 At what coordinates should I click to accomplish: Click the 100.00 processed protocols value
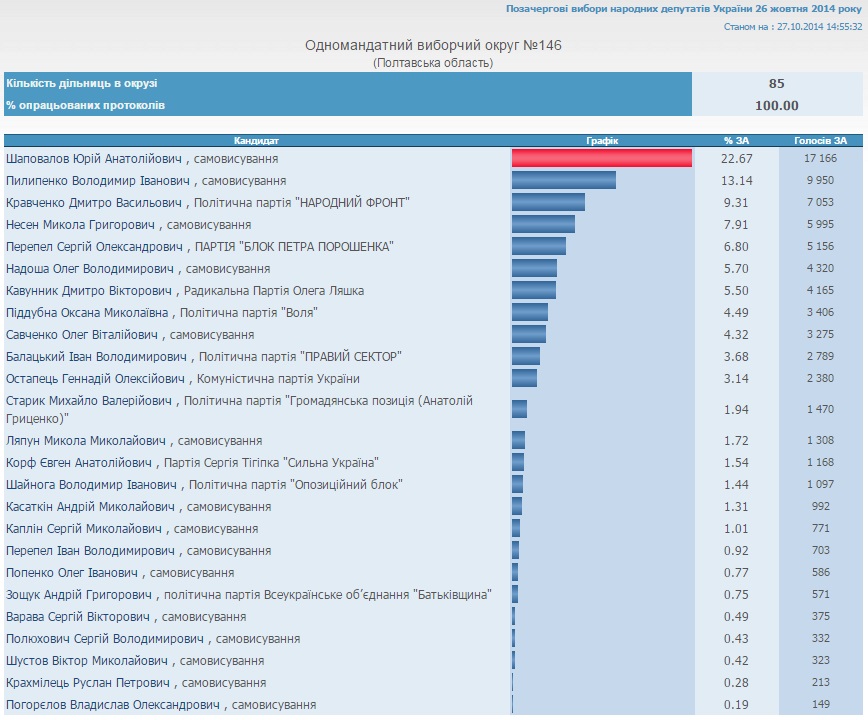[x=776, y=105]
